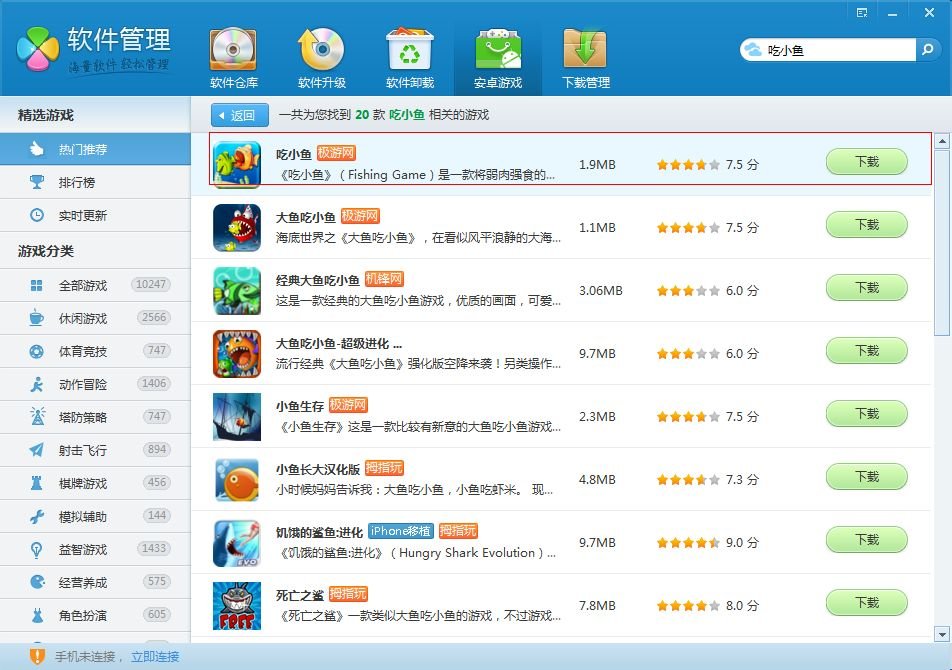Viewport: 952px width, 670px height.
Task: Click the scrollbar up arrow
Action: 942,141
